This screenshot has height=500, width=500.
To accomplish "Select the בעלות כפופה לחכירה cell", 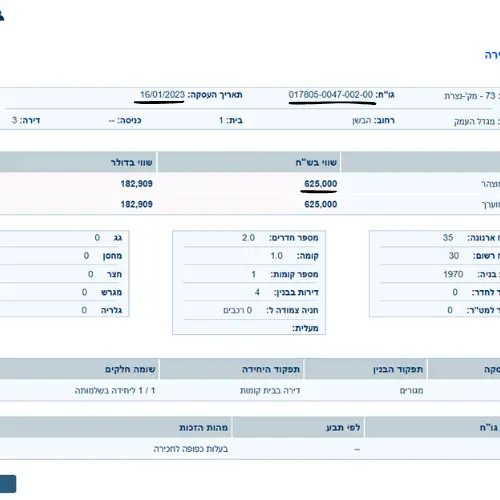I will click(191, 449).
